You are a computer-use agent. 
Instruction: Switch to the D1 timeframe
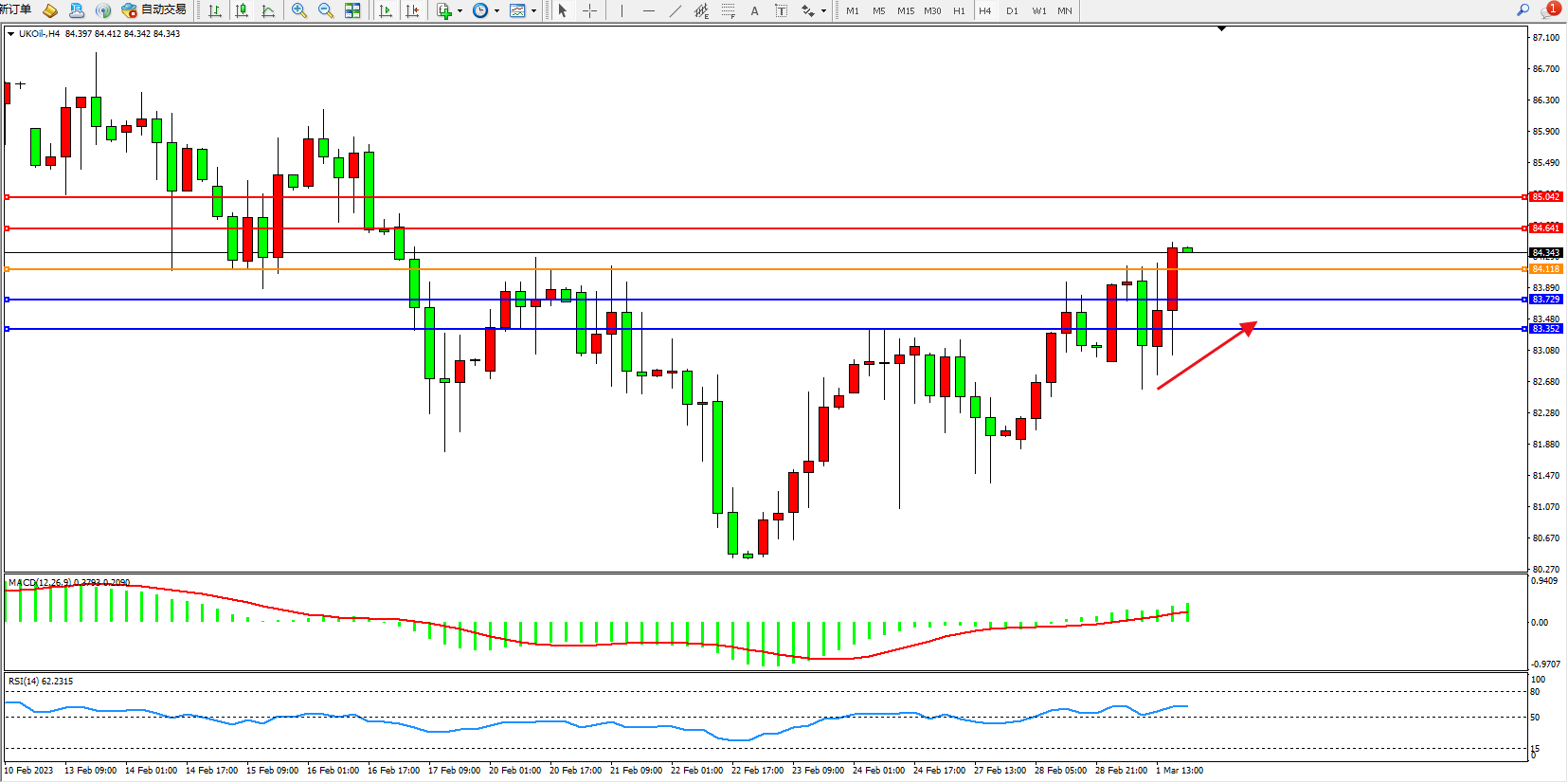tap(1012, 10)
